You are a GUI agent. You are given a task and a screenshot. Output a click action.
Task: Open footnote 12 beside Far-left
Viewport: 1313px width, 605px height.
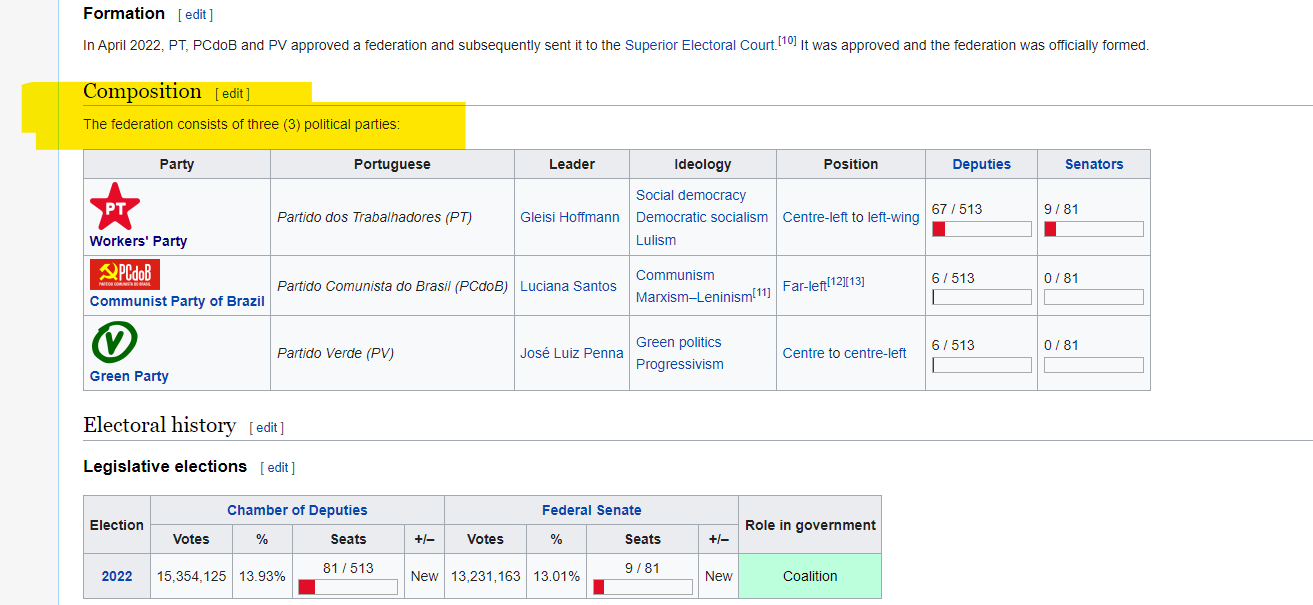pos(837,281)
